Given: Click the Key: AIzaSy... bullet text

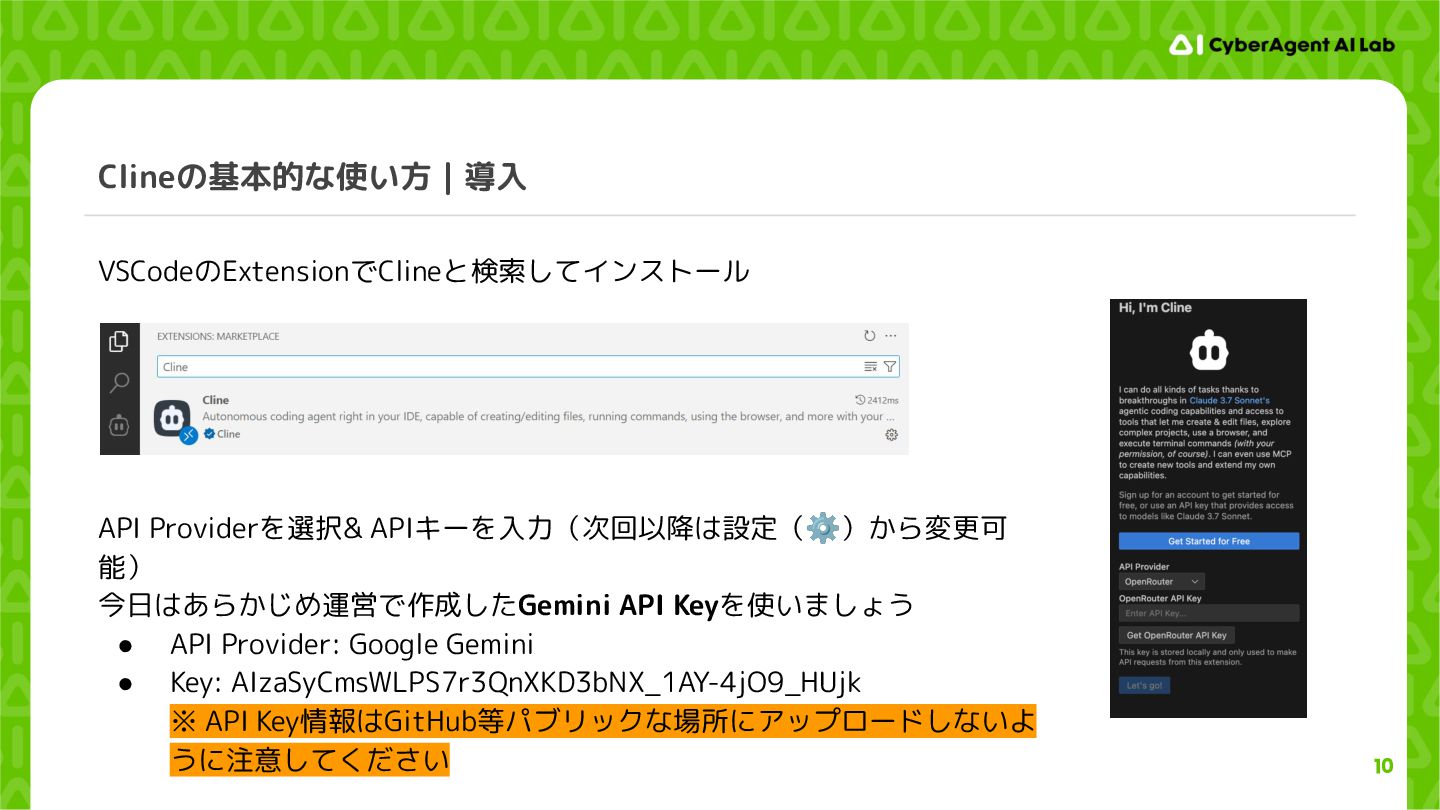Looking at the screenshot, I should tap(515, 682).
